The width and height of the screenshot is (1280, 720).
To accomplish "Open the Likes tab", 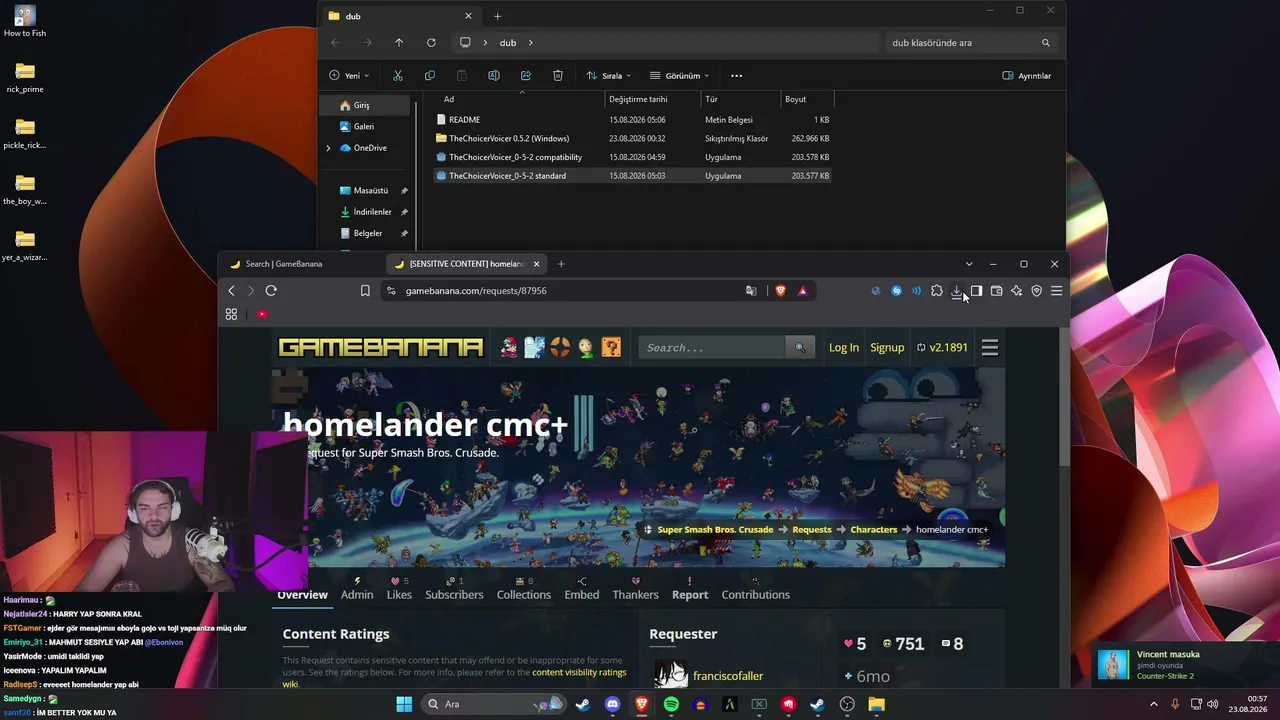I will tap(399, 594).
